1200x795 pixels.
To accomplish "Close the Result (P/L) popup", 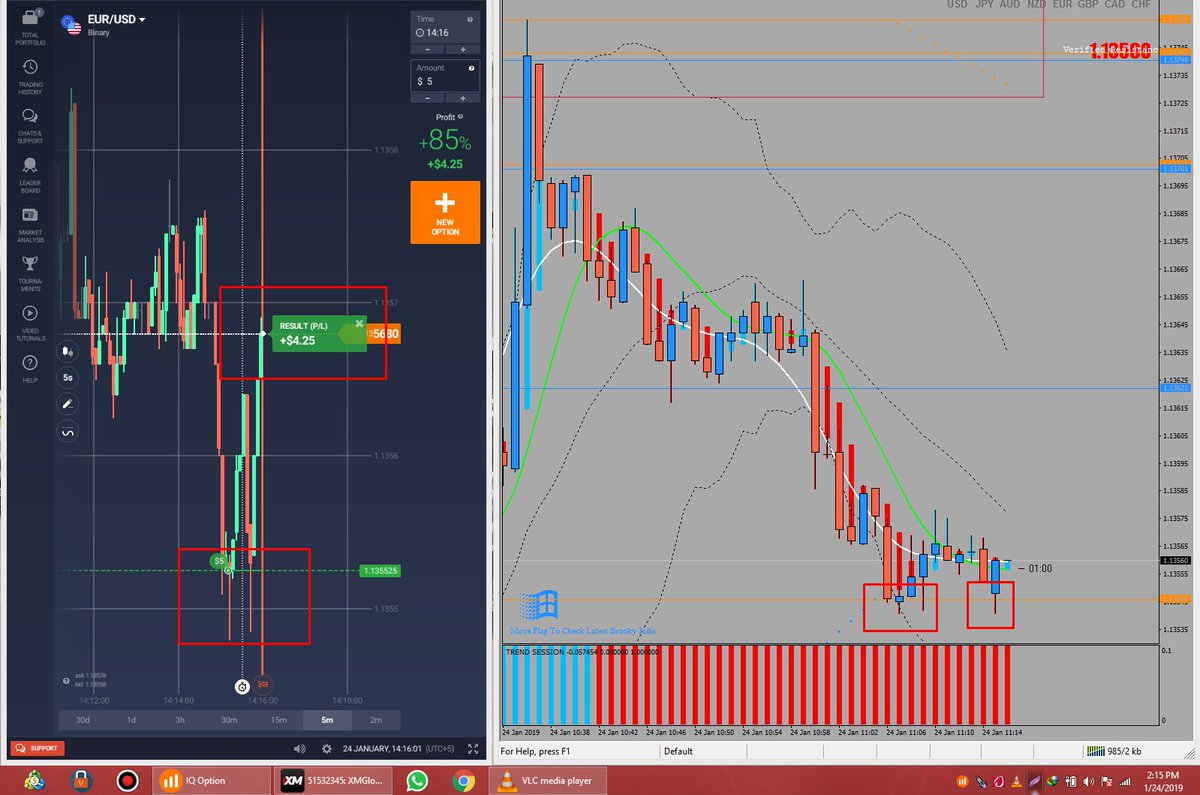I will (x=359, y=323).
